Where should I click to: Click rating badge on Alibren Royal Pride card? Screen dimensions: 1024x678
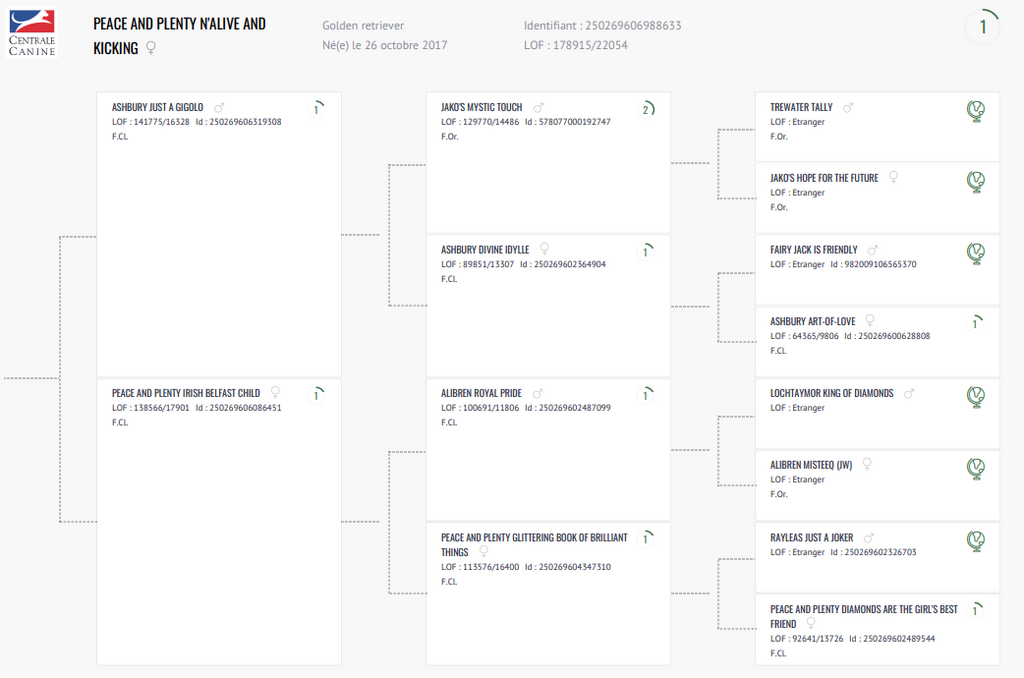click(x=646, y=396)
